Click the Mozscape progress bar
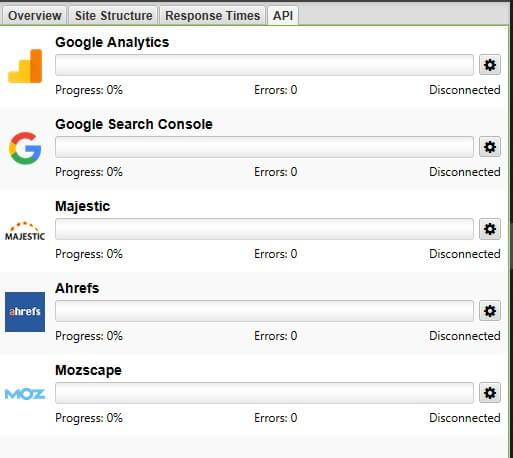 [x=264, y=393]
